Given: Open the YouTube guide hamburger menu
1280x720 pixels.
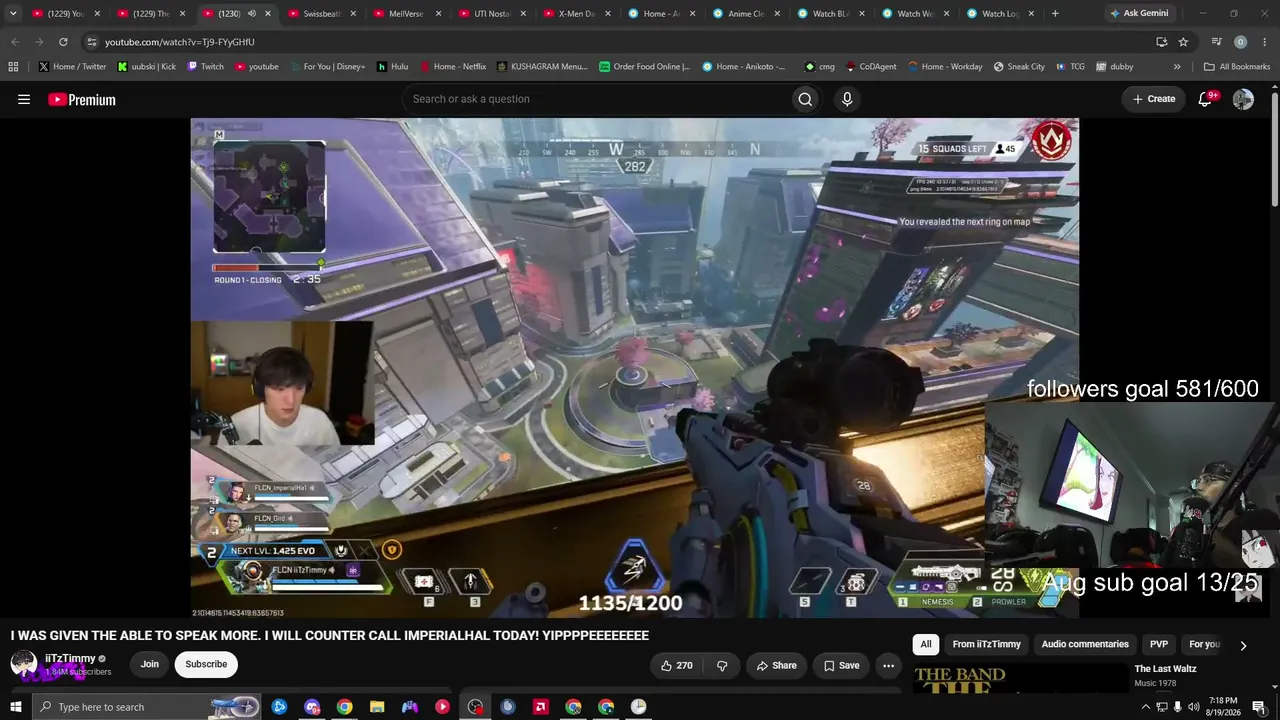Looking at the screenshot, I should (x=24, y=99).
